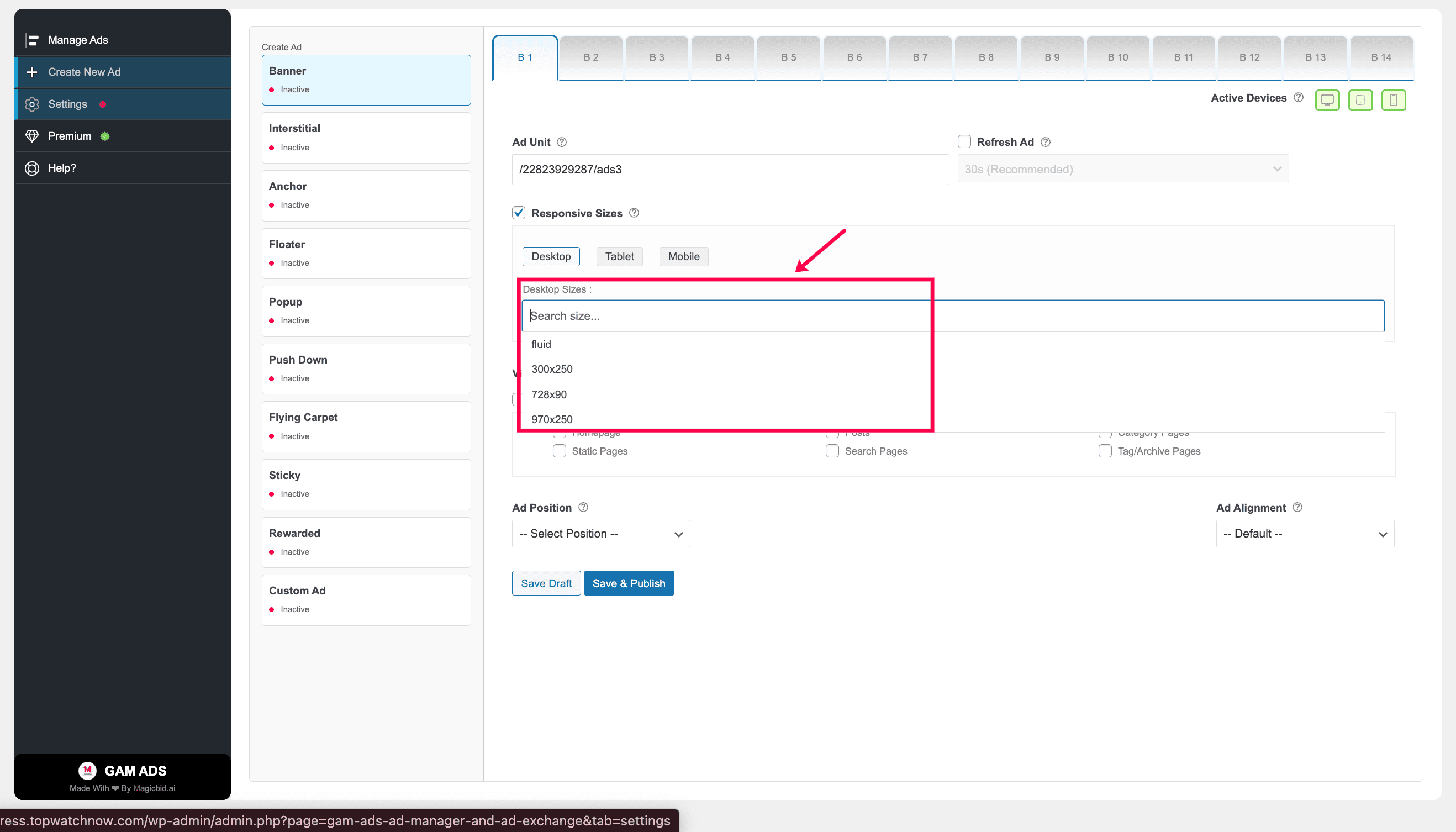Choose 970x250 from the size list
Image resolution: width=1456 pixels, height=832 pixels.
[x=953, y=419]
